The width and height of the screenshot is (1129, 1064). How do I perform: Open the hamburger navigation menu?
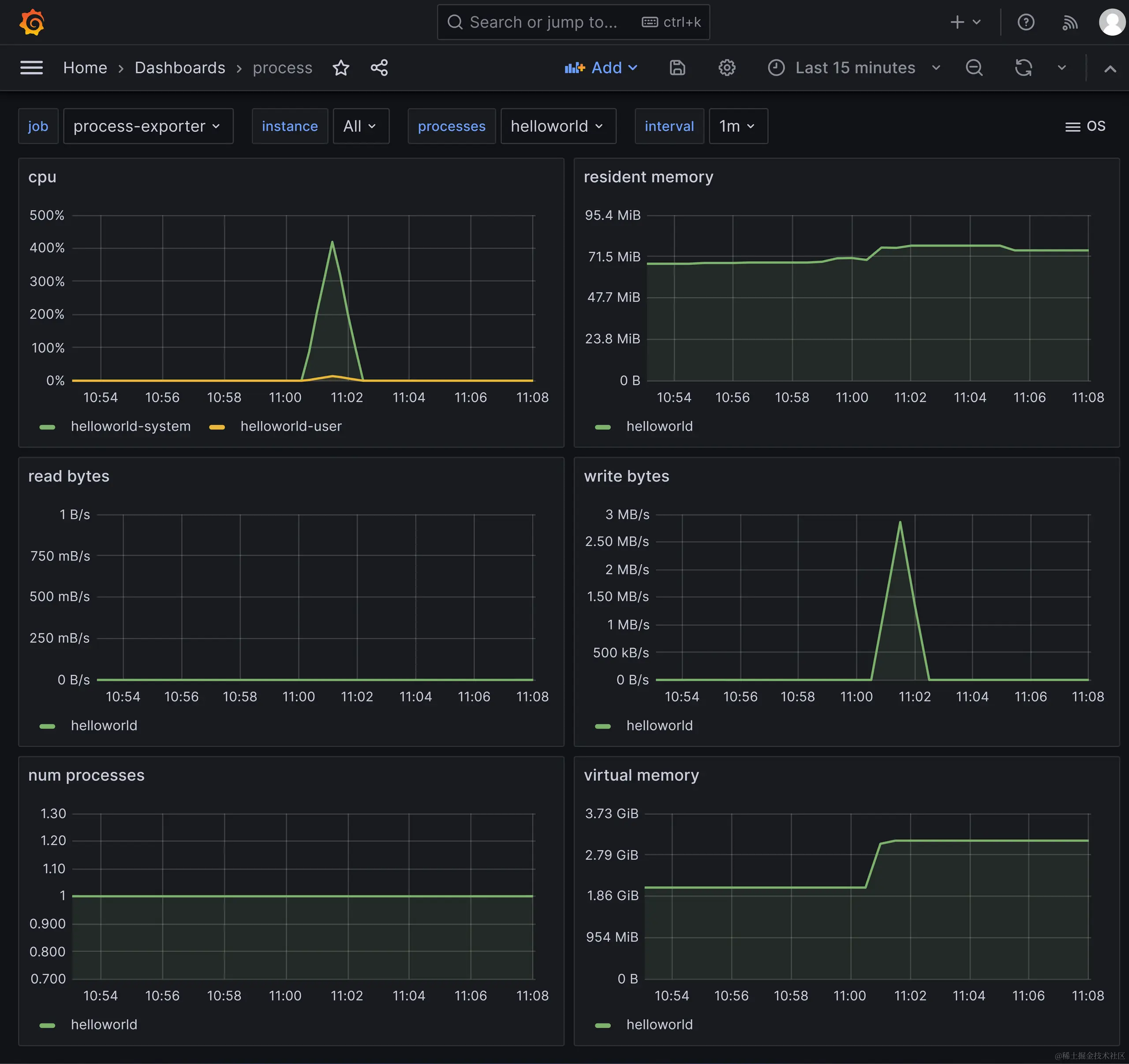click(x=32, y=67)
